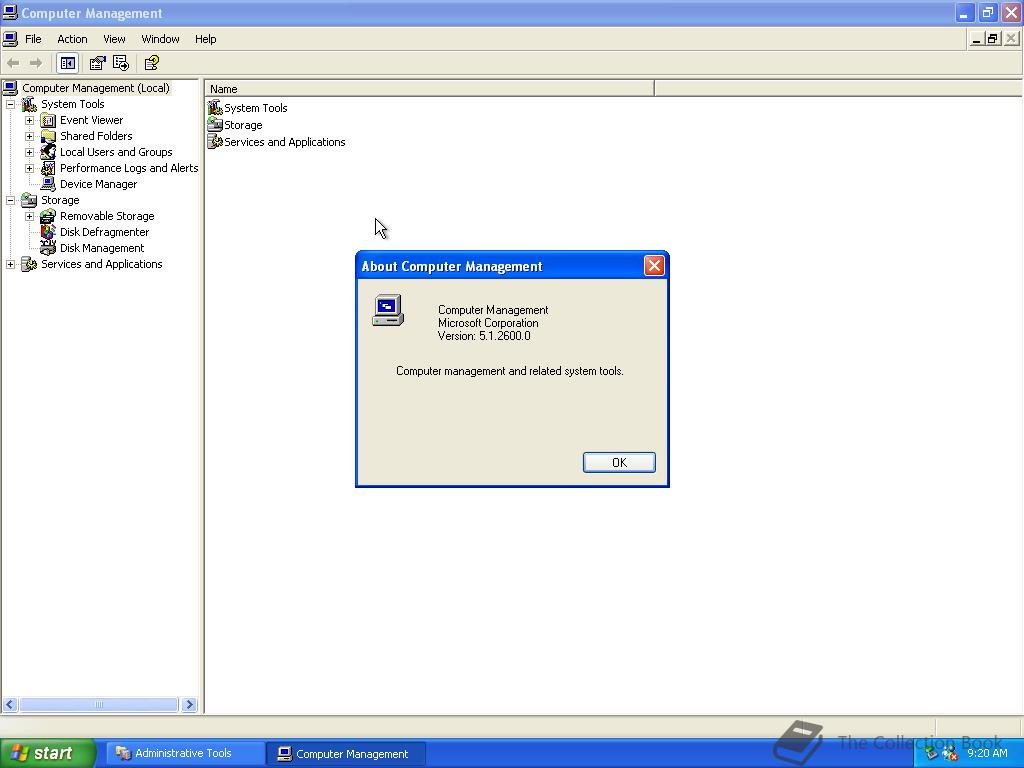Image resolution: width=1024 pixels, height=768 pixels.
Task: Click Computer Management taskbar button
Action: coord(345,753)
